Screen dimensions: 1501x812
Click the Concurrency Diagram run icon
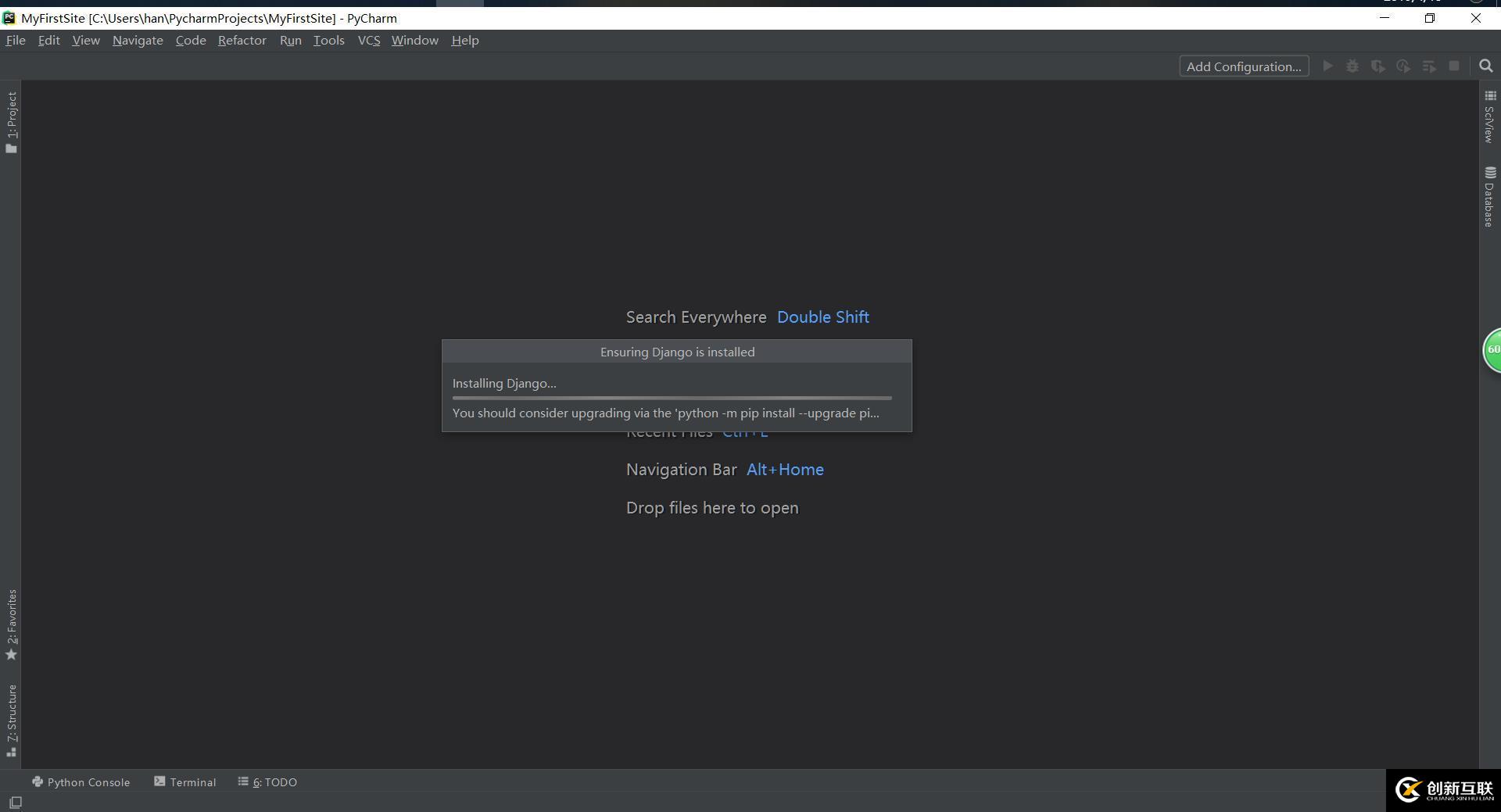tap(1429, 66)
